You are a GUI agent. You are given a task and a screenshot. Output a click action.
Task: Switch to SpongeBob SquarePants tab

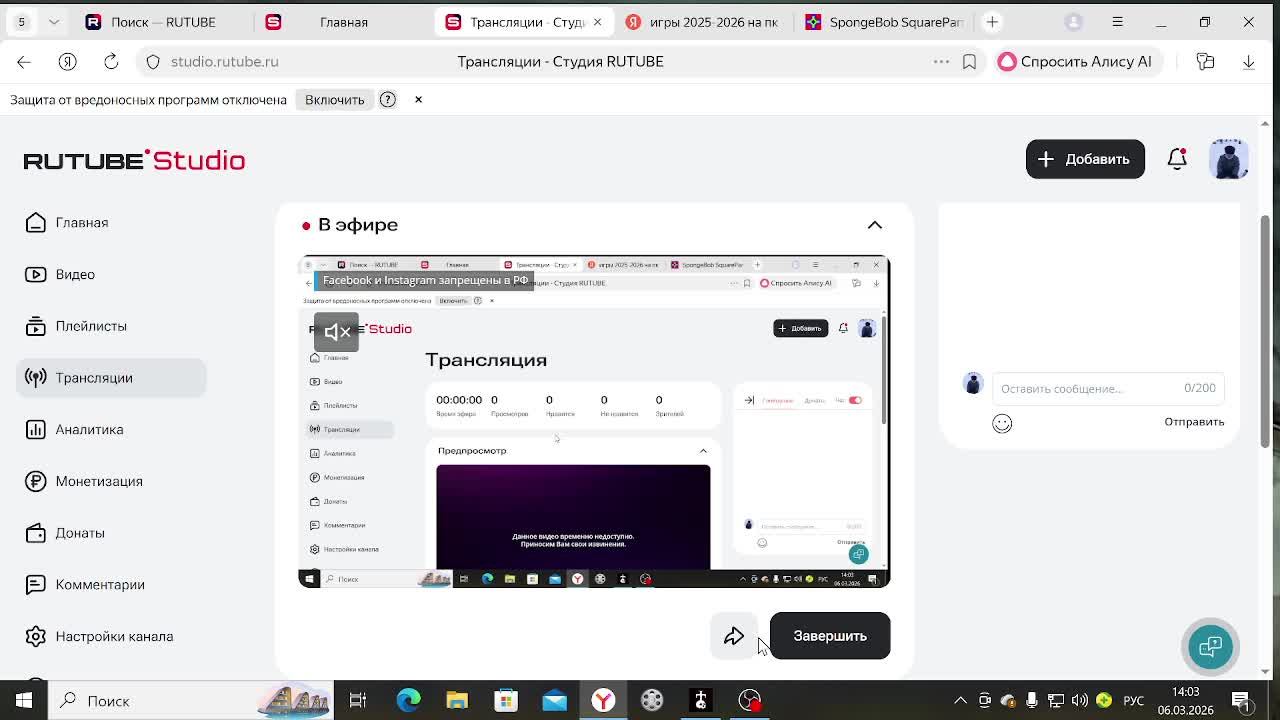(884, 22)
